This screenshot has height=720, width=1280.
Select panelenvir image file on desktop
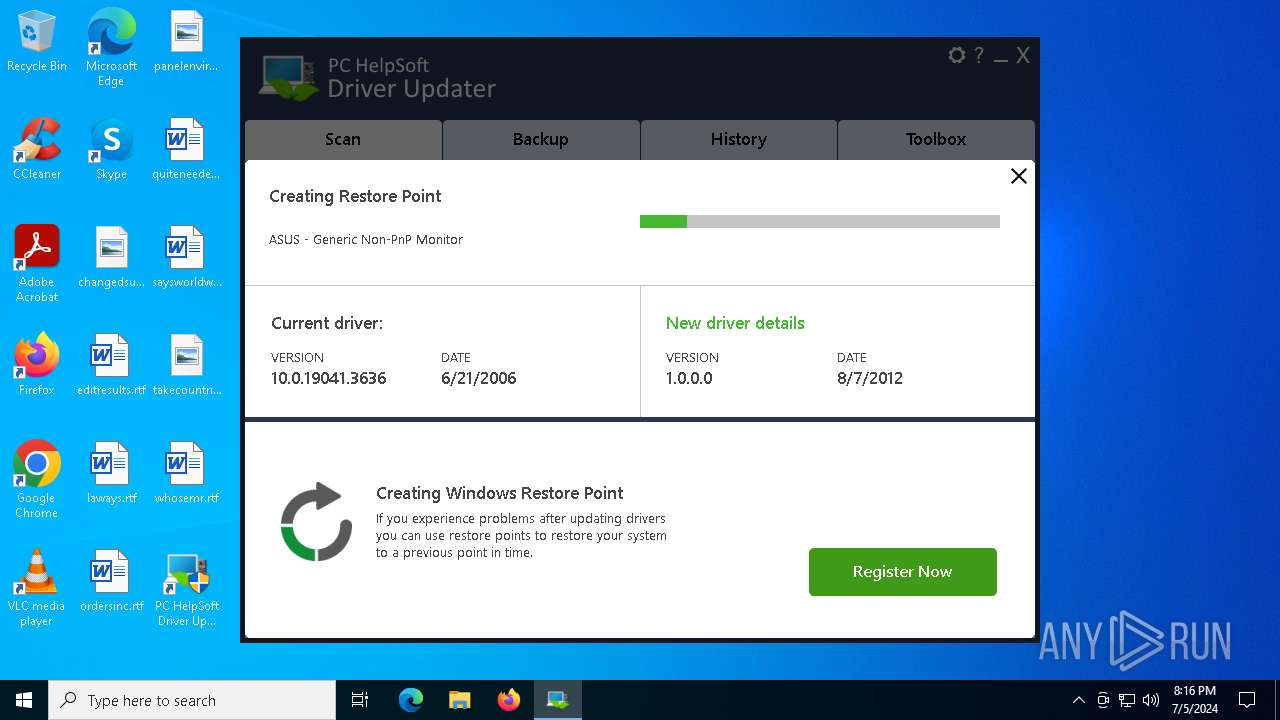coord(186,42)
